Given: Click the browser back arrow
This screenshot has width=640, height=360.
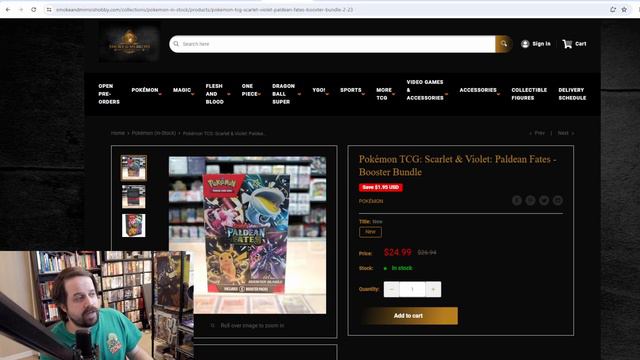Looking at the screenshot, I should [x=8, y=9].
